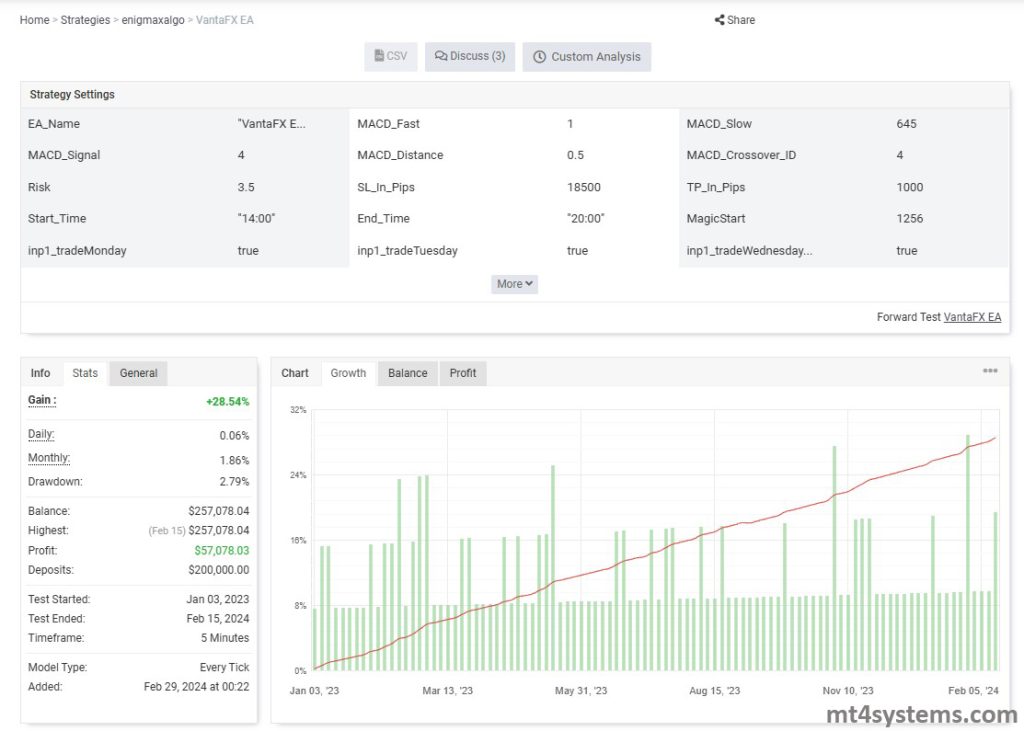This screenshot has width=1024, height=731.
Task: Open the ellipsis menu on the chart panel
Action: tap(990, 371)
